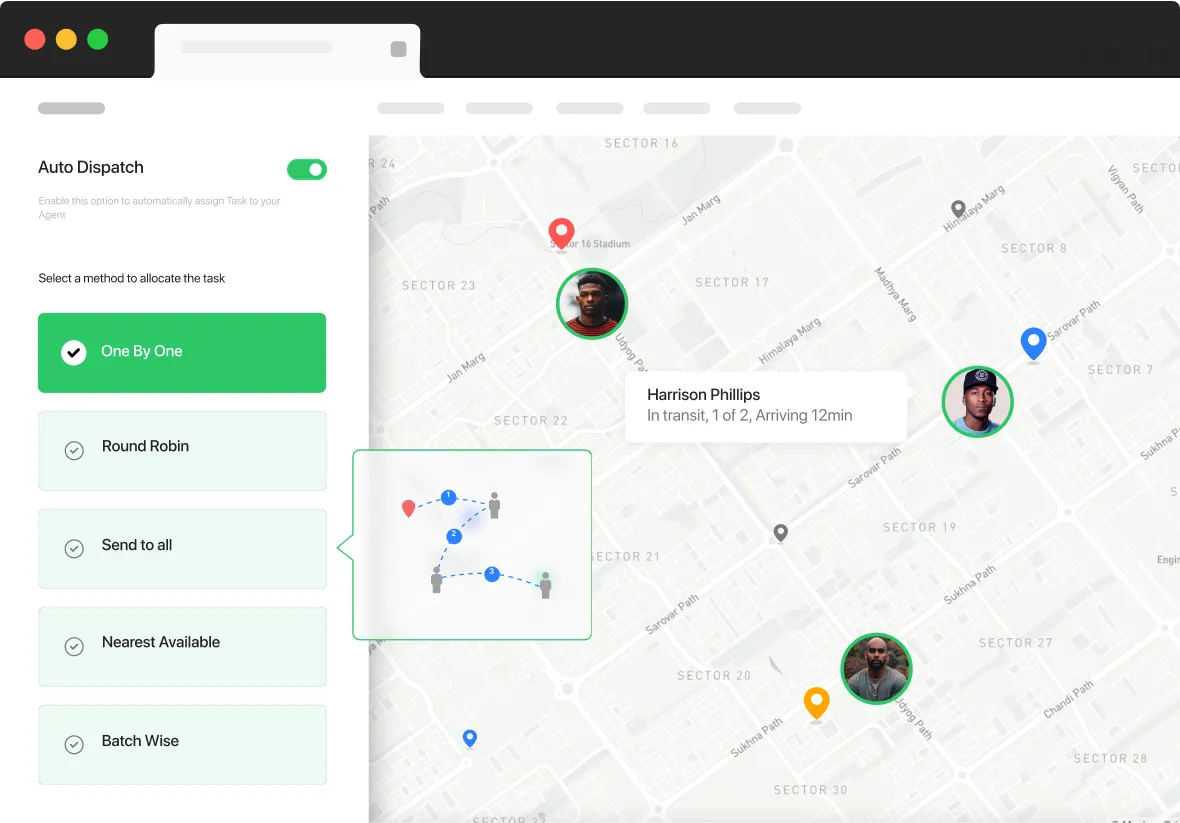Click the 'SECTOR 17' map label
1180x823 pixels.
(732, 282)
